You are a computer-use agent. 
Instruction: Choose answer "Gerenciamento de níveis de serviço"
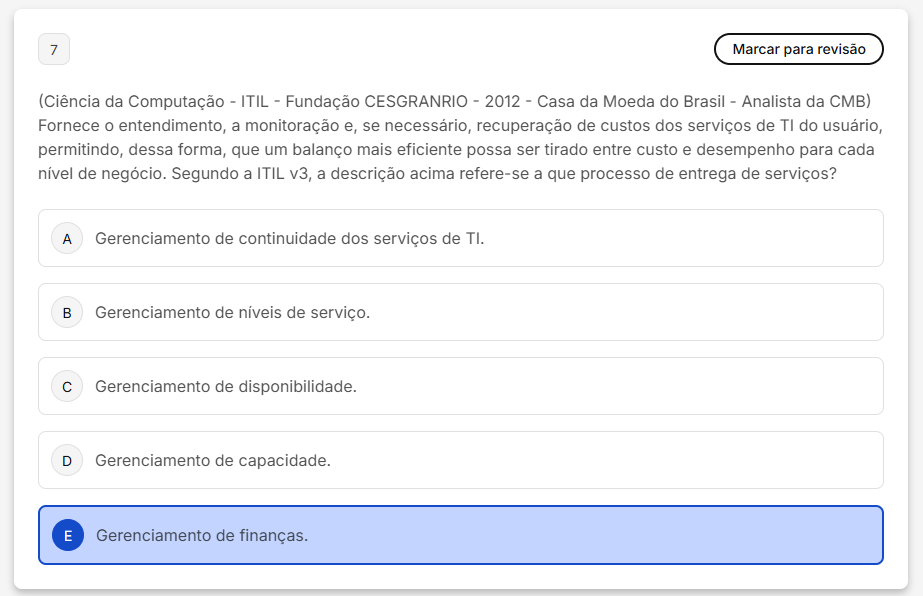point(232,312)
